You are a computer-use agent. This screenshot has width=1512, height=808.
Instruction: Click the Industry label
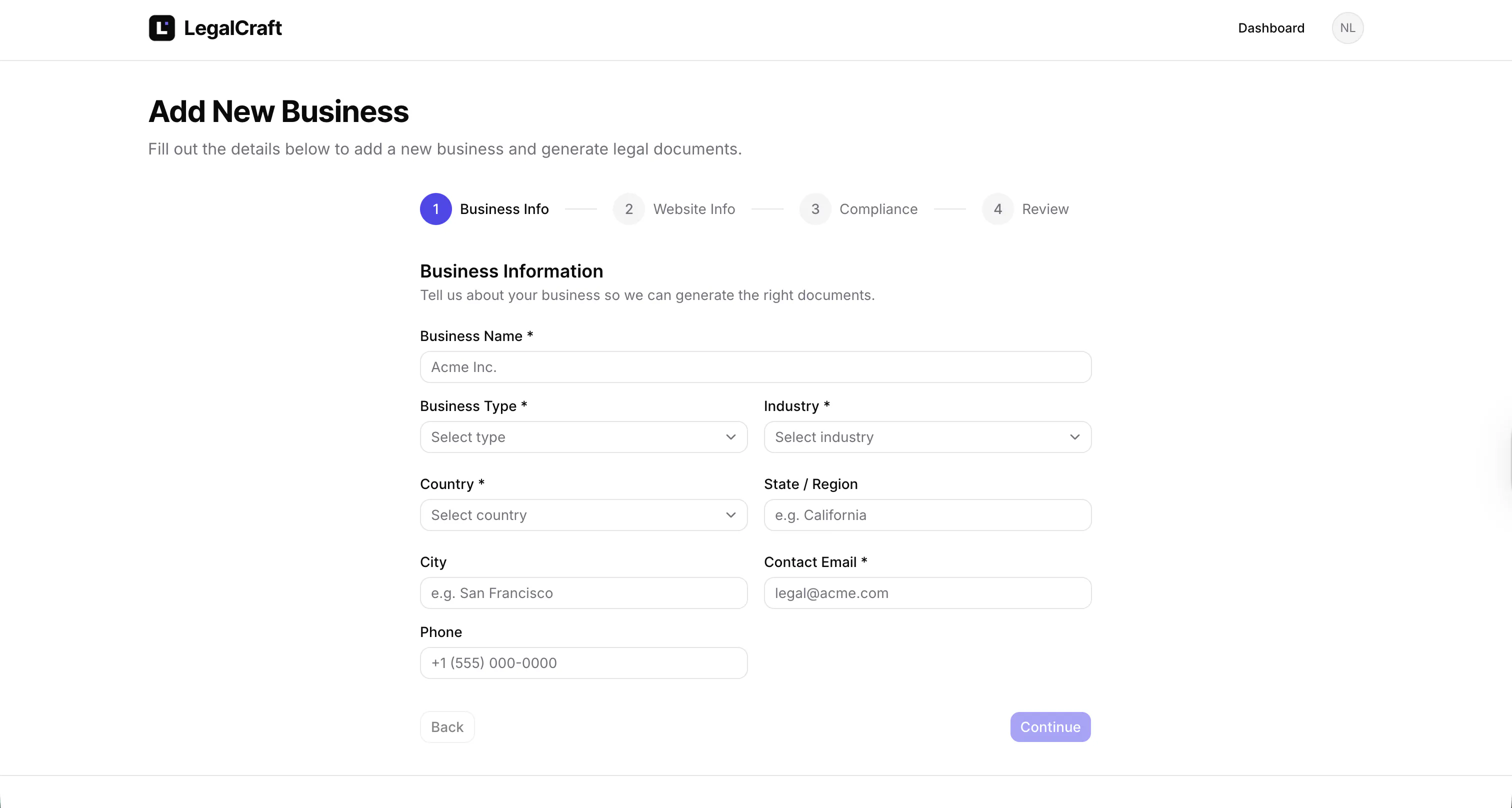[796, 406]
